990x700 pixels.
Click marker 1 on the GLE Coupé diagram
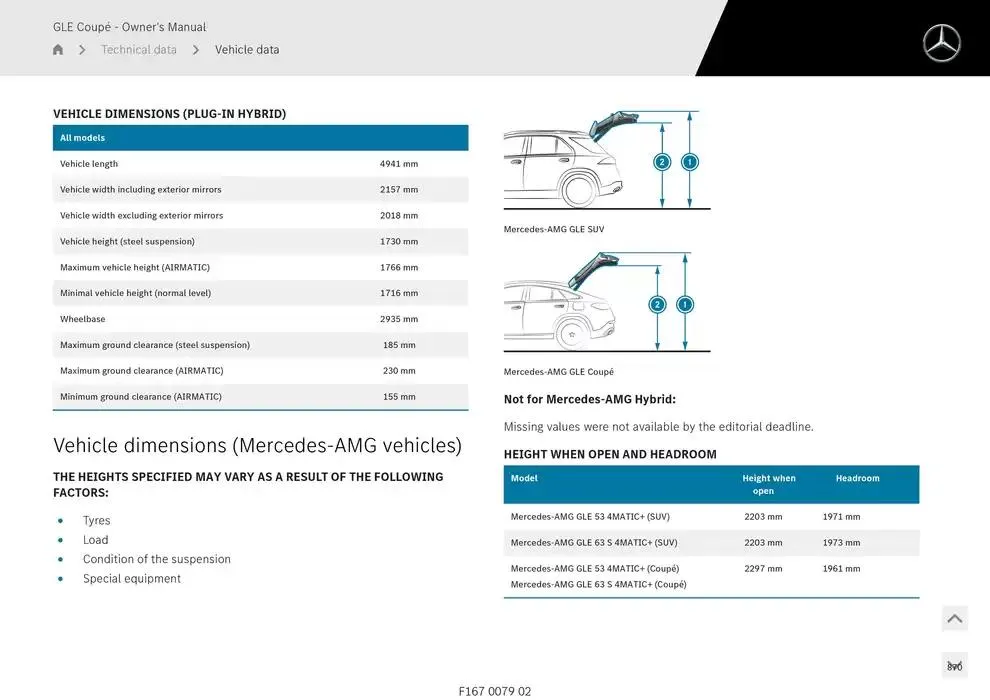[685, 304]
